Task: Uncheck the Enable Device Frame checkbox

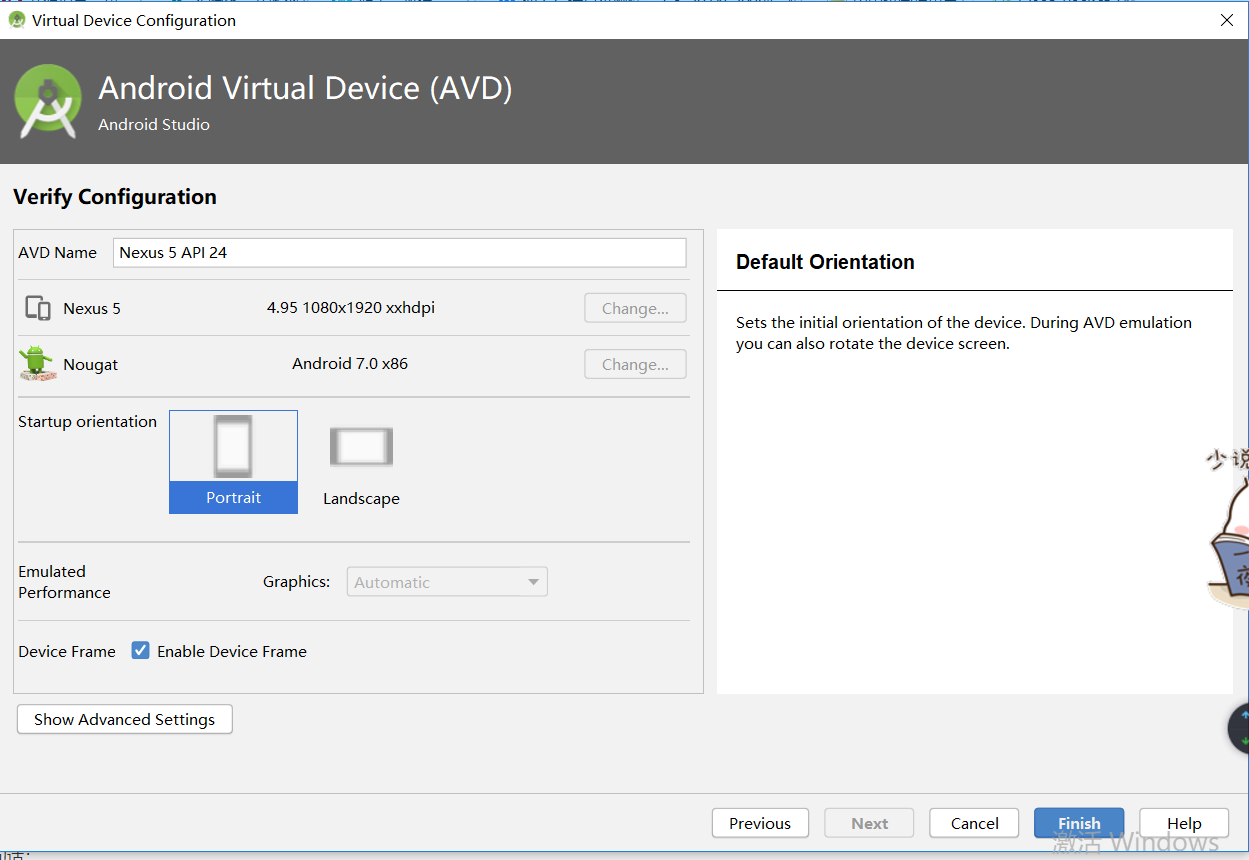Action: tap(141, 651)
